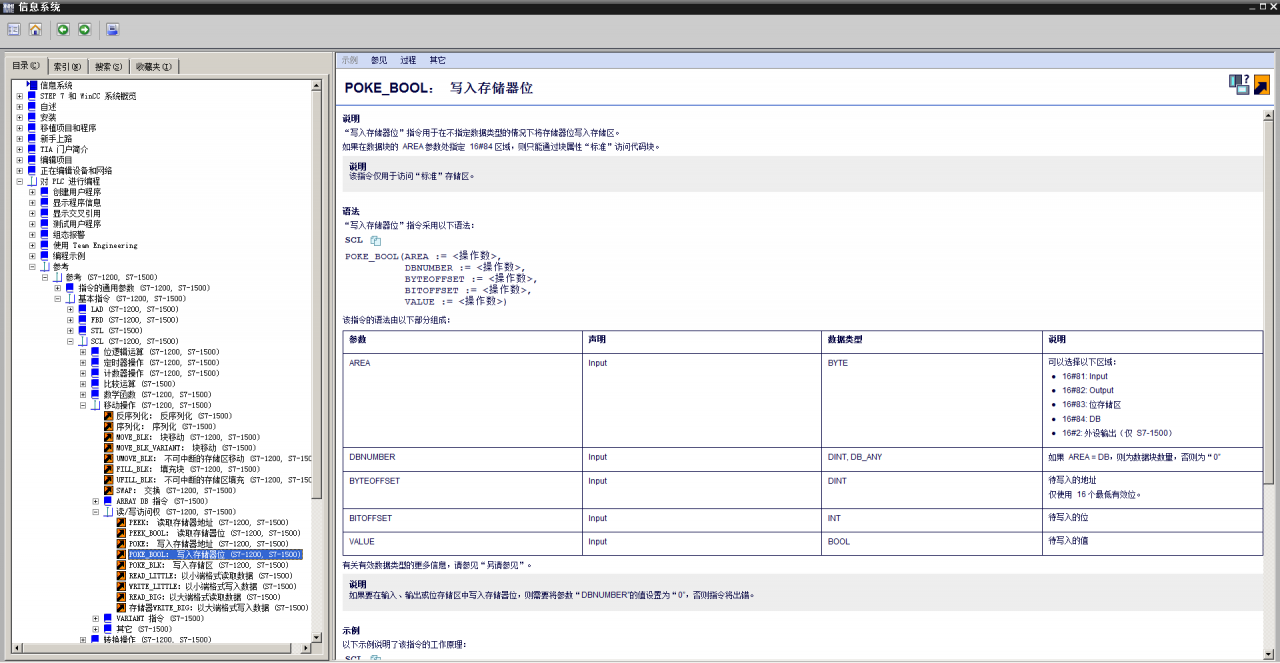Click 参见 in the topic navigation bar
The image size is (1280, 663).
(x=379, y=60)
